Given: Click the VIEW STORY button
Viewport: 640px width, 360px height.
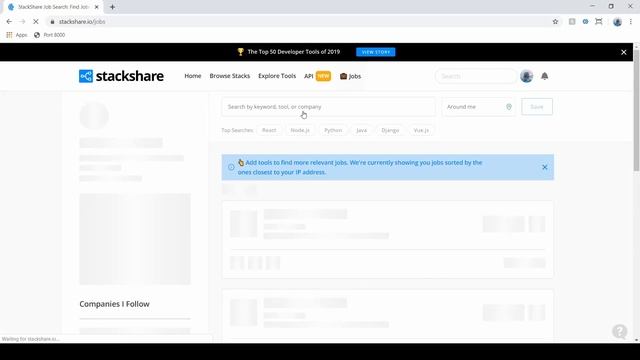Looking at the screenshot, I should click(x=376, y=52).
